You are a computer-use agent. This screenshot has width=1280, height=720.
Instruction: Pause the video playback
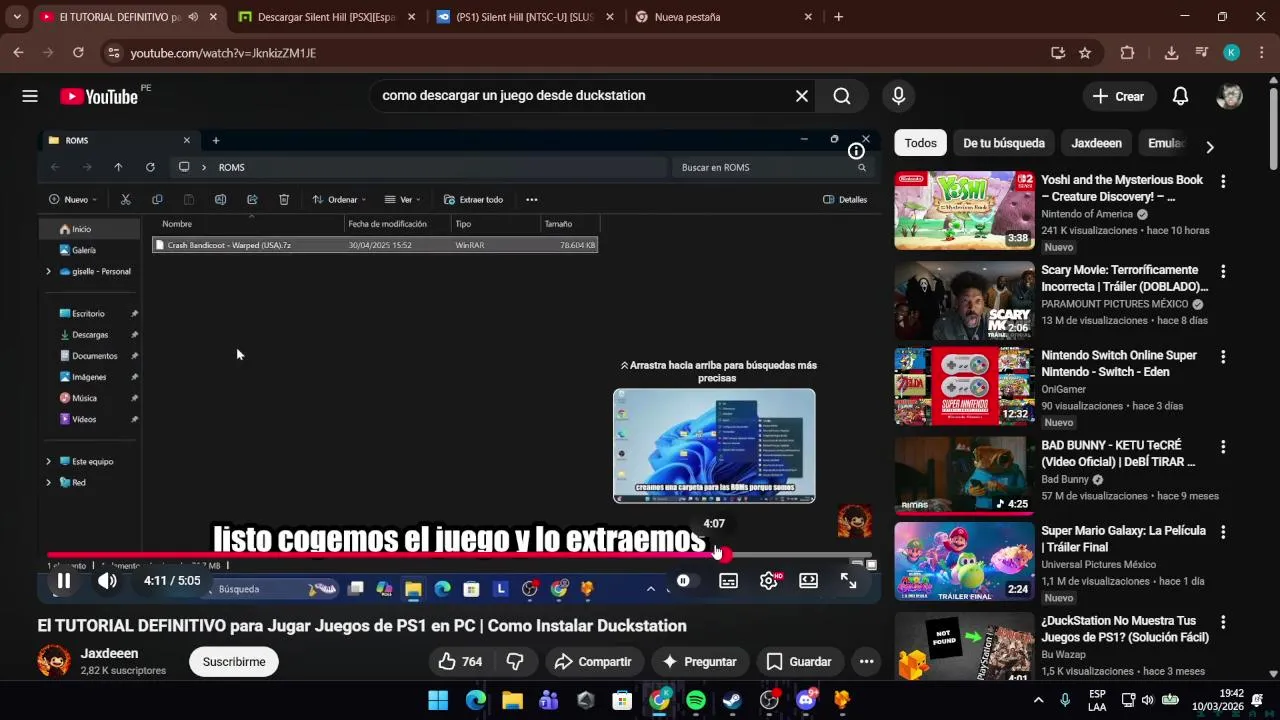[63, 580]
